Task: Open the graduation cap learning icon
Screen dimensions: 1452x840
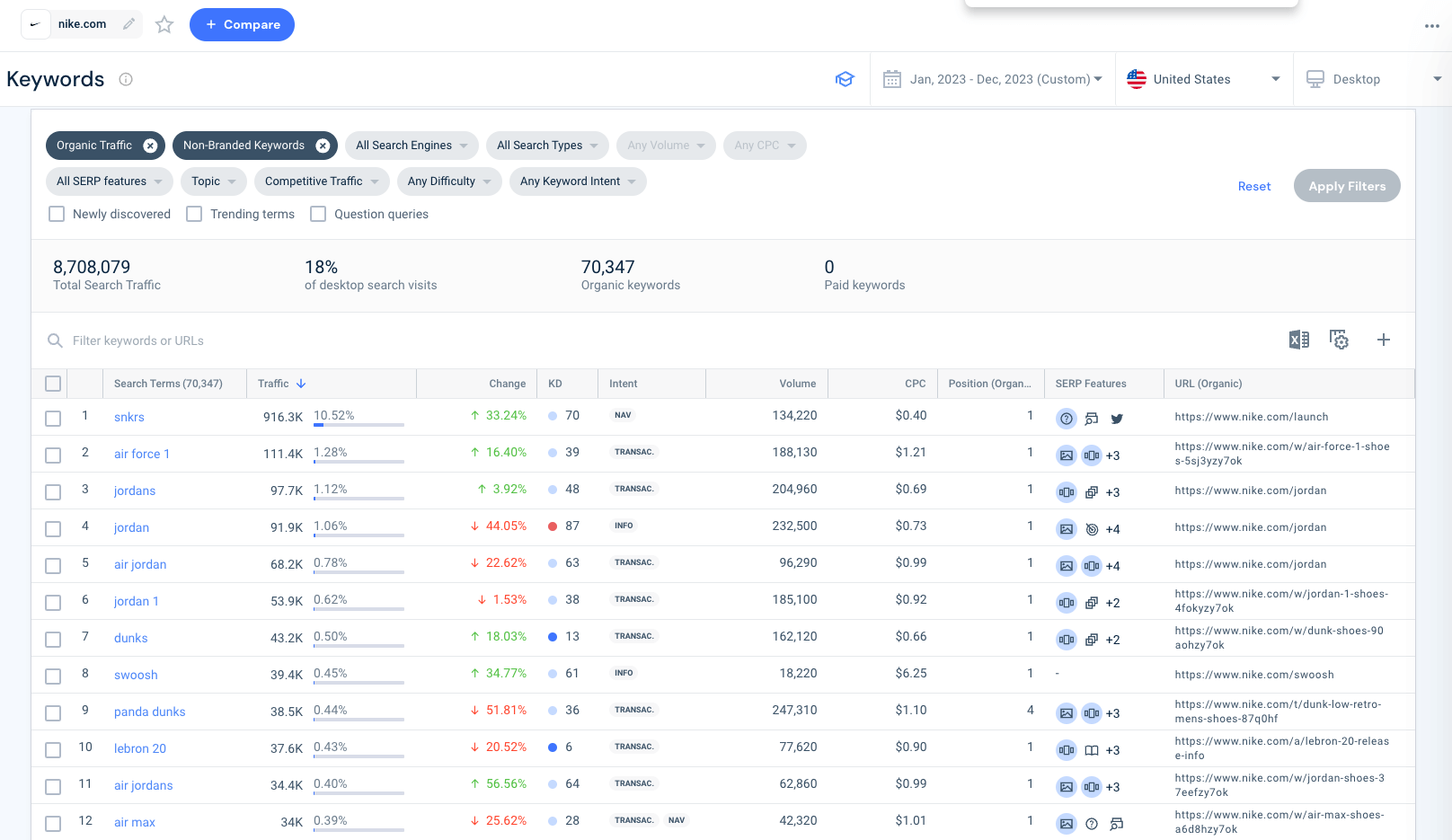Action: click(845, 79)
